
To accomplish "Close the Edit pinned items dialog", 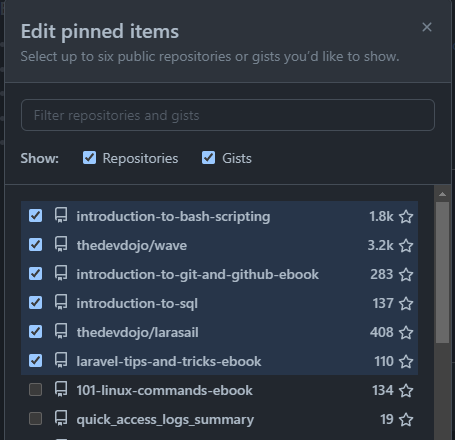I will coord(427,27).
